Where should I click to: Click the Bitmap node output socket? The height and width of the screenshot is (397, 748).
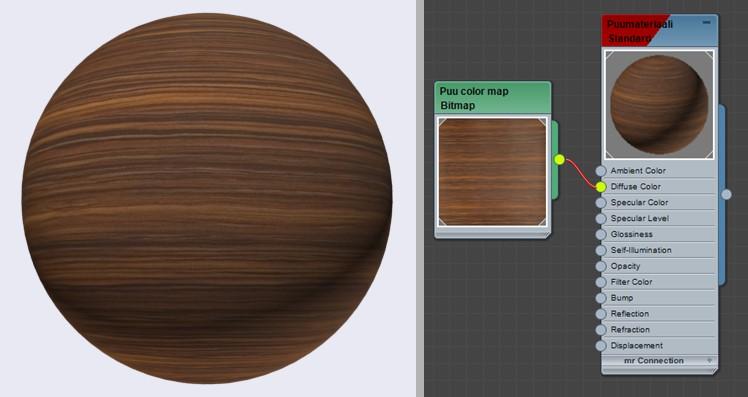click(x=559, y=160)
